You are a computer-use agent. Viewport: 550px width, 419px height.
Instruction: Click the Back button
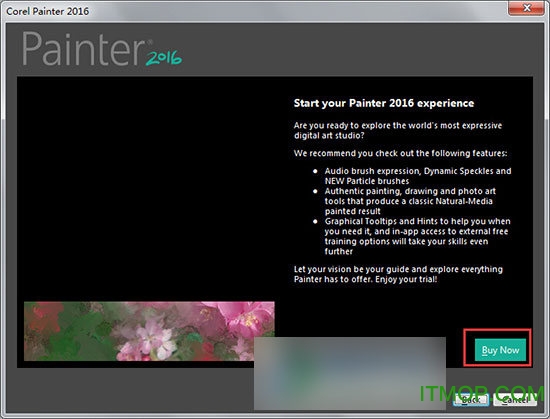coord(471,400)
